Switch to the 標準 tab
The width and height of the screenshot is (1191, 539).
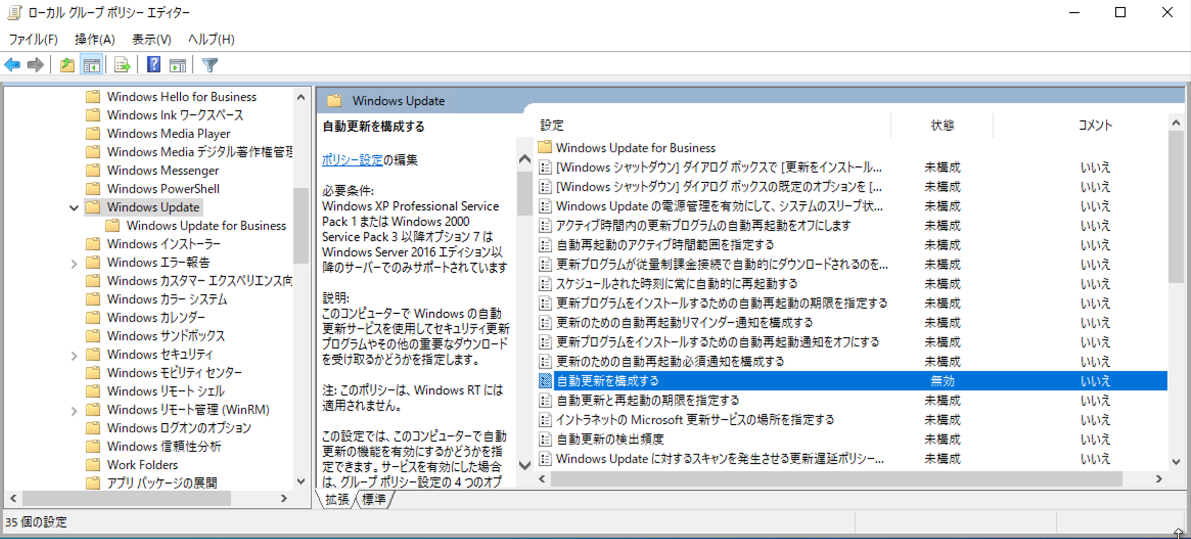click(374, 500)
